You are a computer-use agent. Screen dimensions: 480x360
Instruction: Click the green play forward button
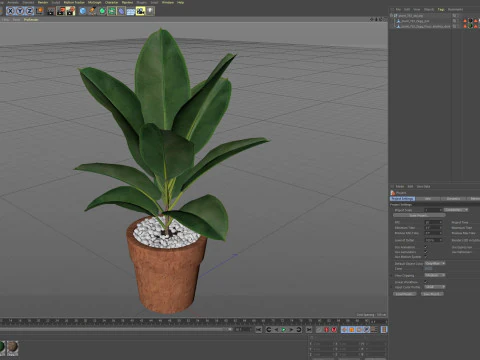pyautogui.click(x=283, y=330)
